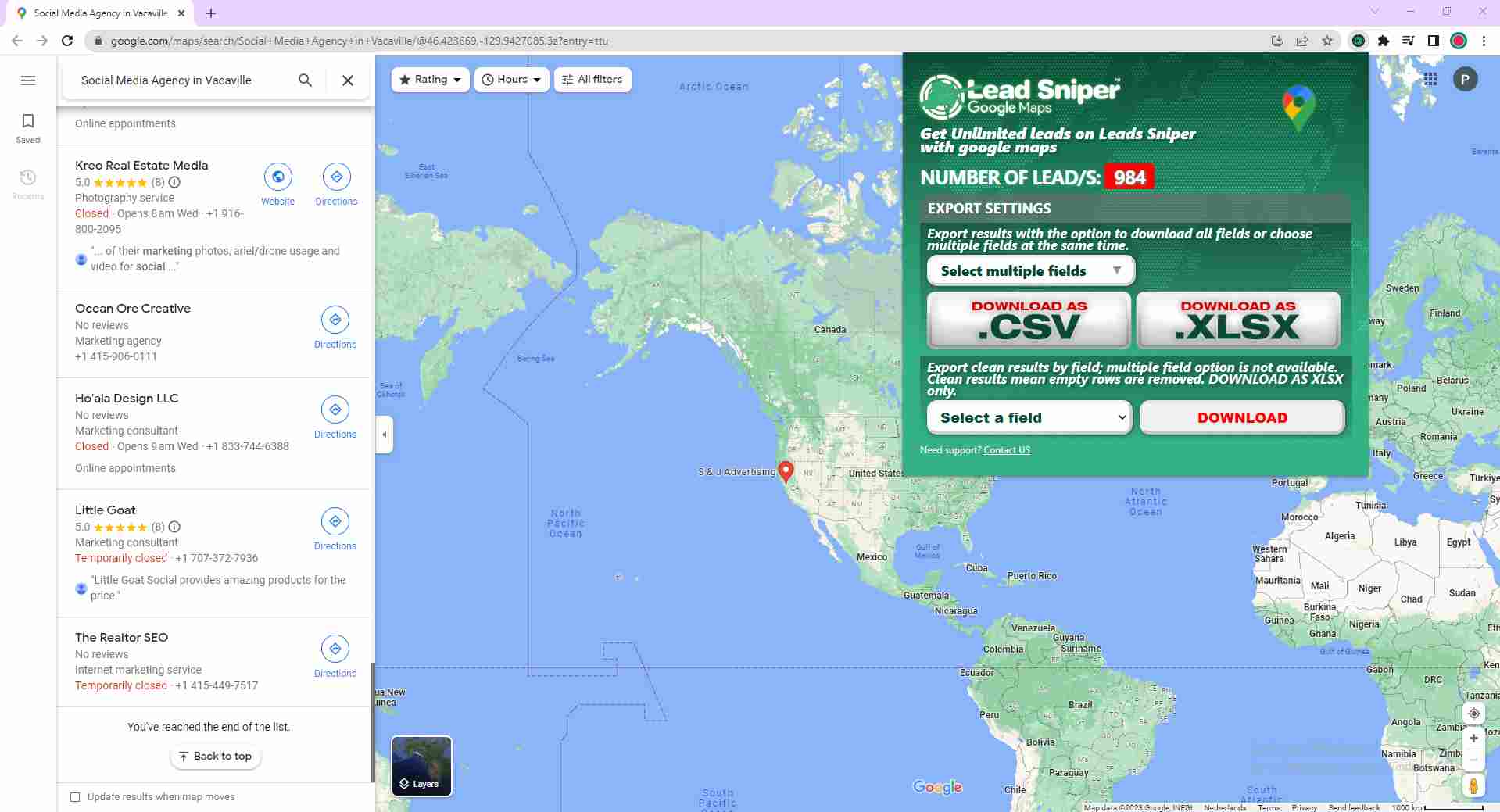Open the Select a field dropdown
The image size is (1500, 812).
[1029, 417]
